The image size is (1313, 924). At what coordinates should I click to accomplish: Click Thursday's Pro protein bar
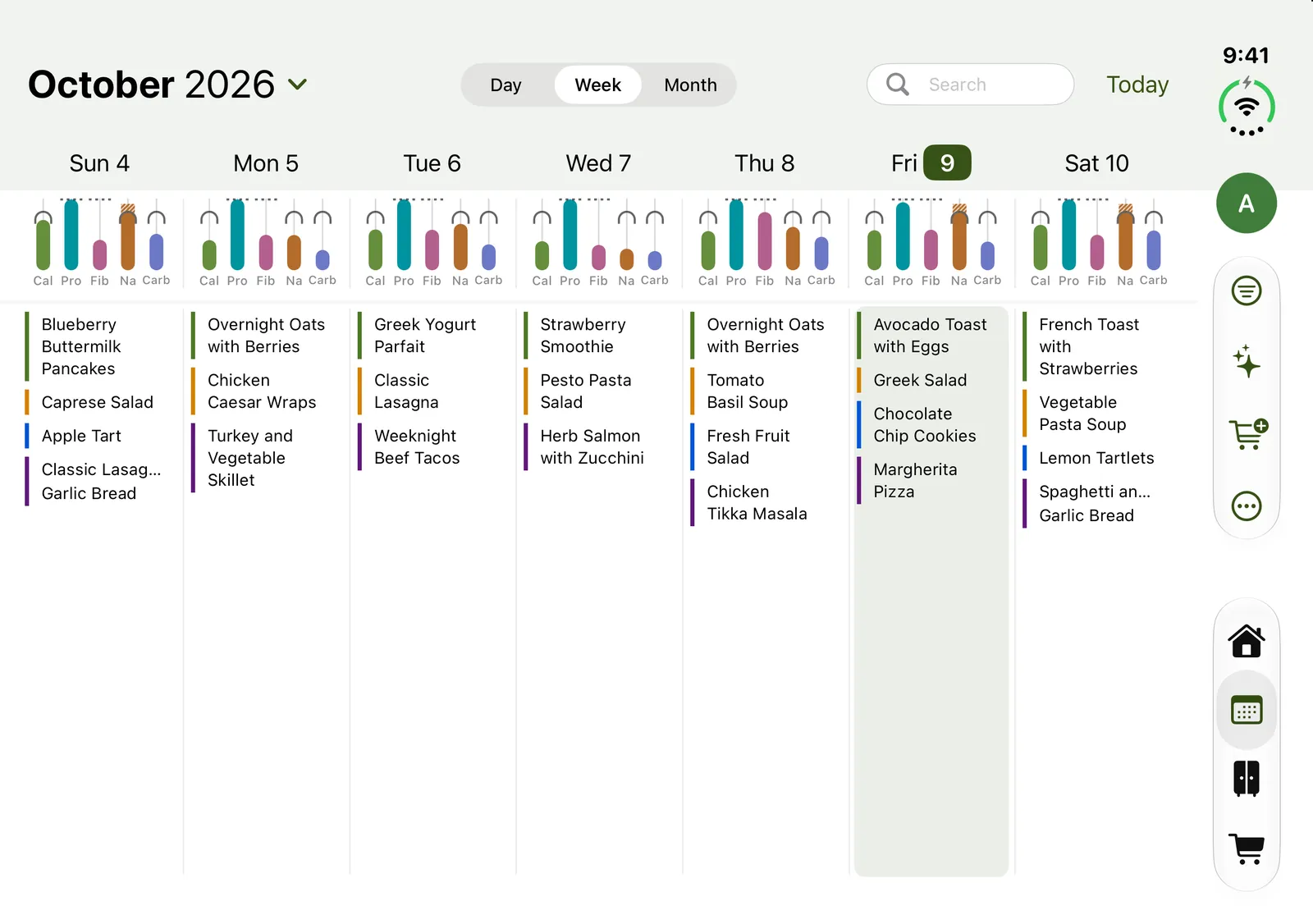(736, 236)
